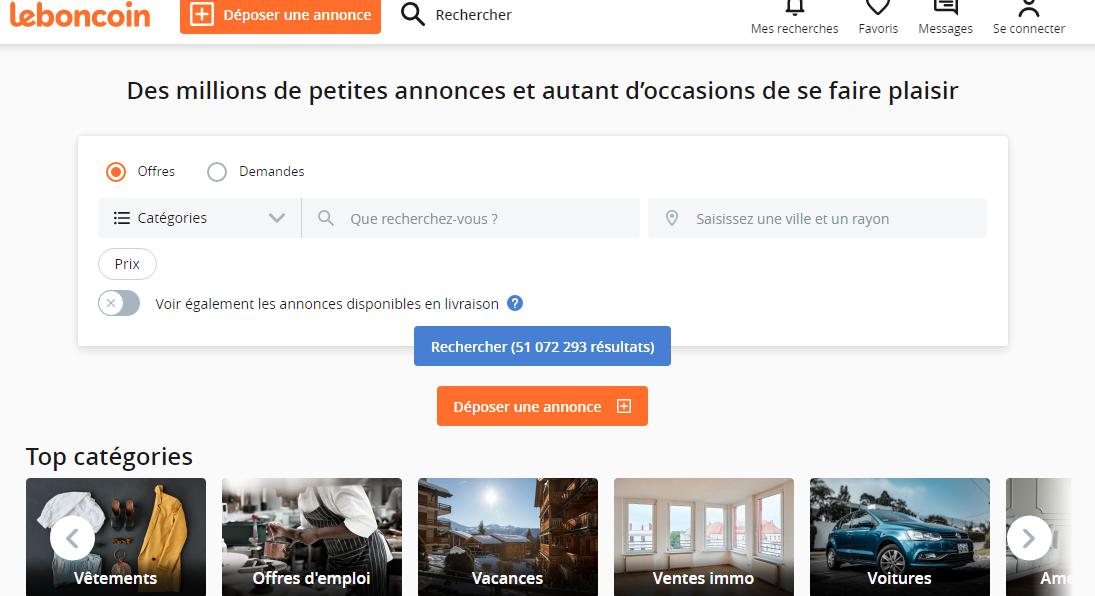The width and height of the screenshot is (1095, 596).
Task: Expand the Catégories dropdown
Action: pyautogui.click(x=199, y=218)
